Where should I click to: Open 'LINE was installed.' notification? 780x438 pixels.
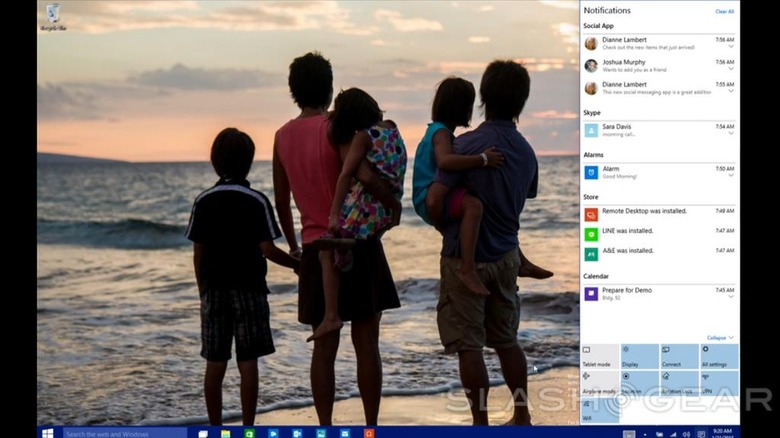[x=628, y=231]
